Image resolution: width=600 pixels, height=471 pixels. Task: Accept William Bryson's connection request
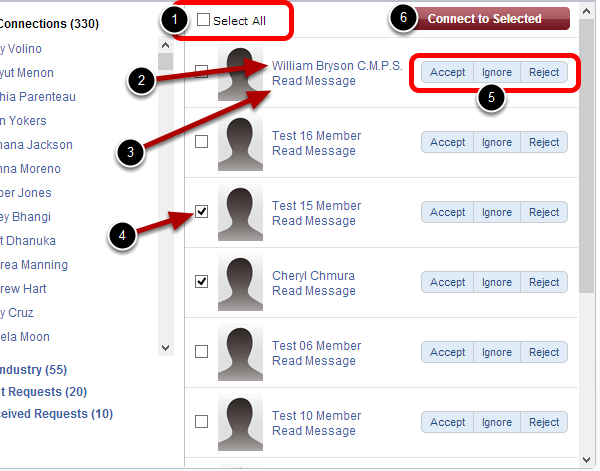pos(447,72)
